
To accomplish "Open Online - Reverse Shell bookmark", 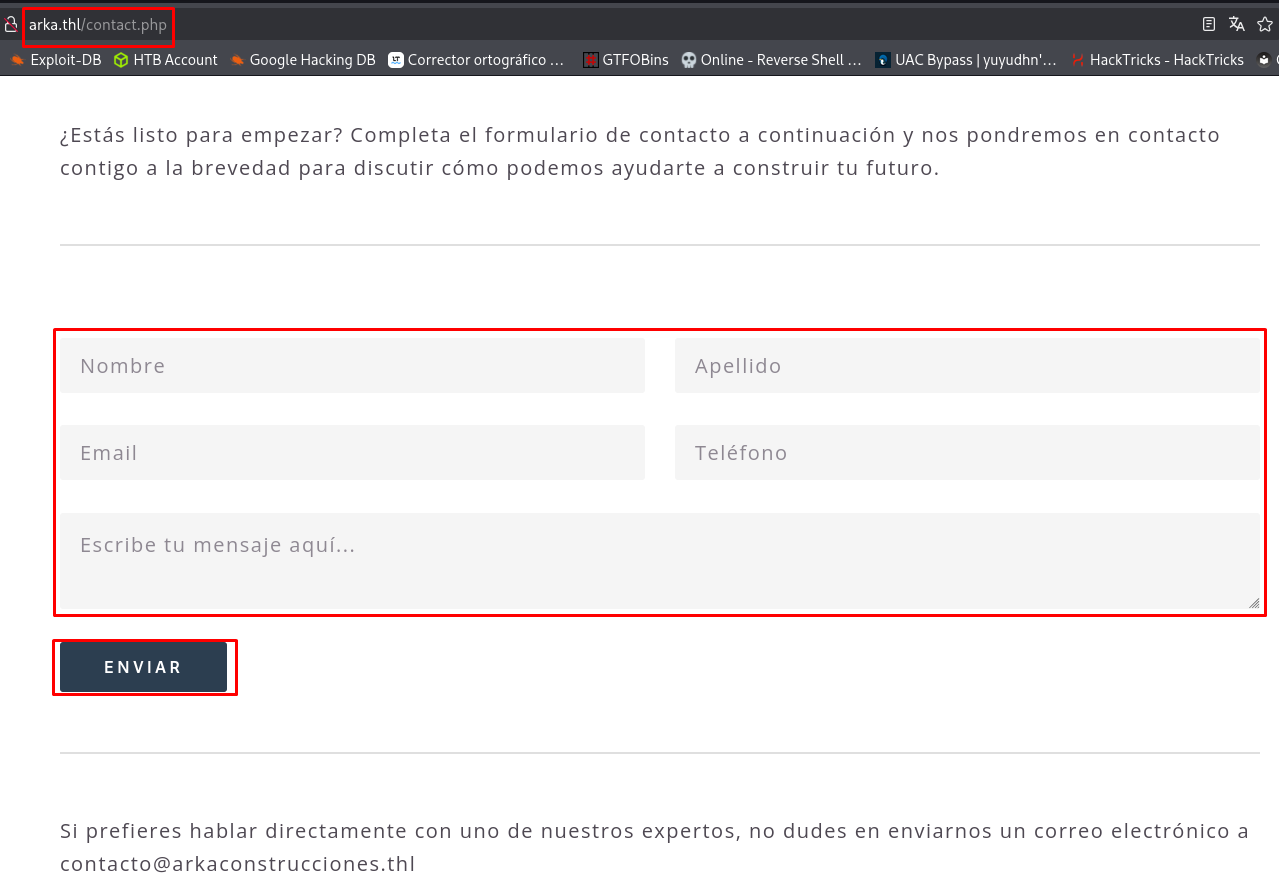I will tap(771, 60).
